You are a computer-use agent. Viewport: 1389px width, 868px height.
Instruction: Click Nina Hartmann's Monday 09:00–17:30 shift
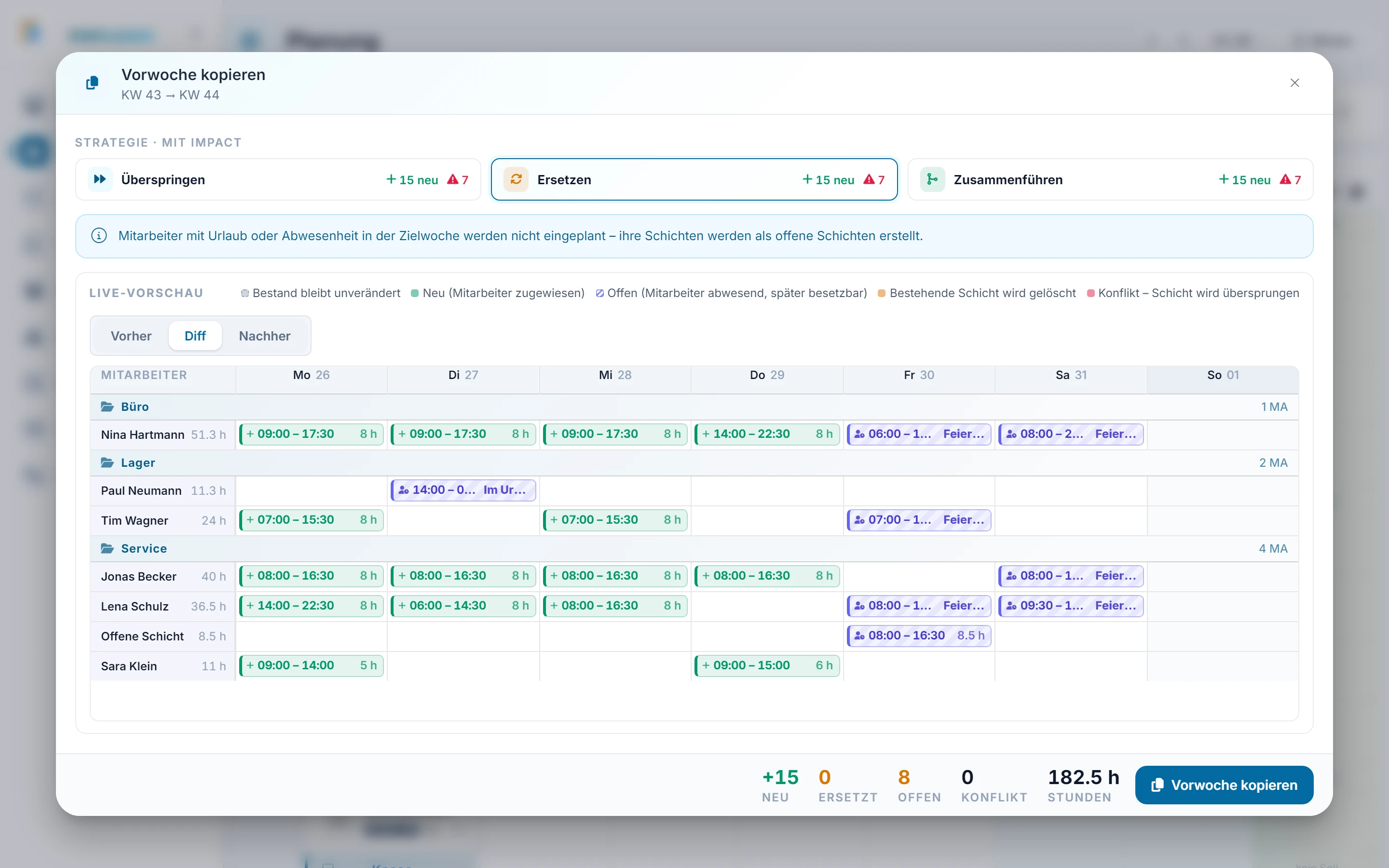coord(311,434)
